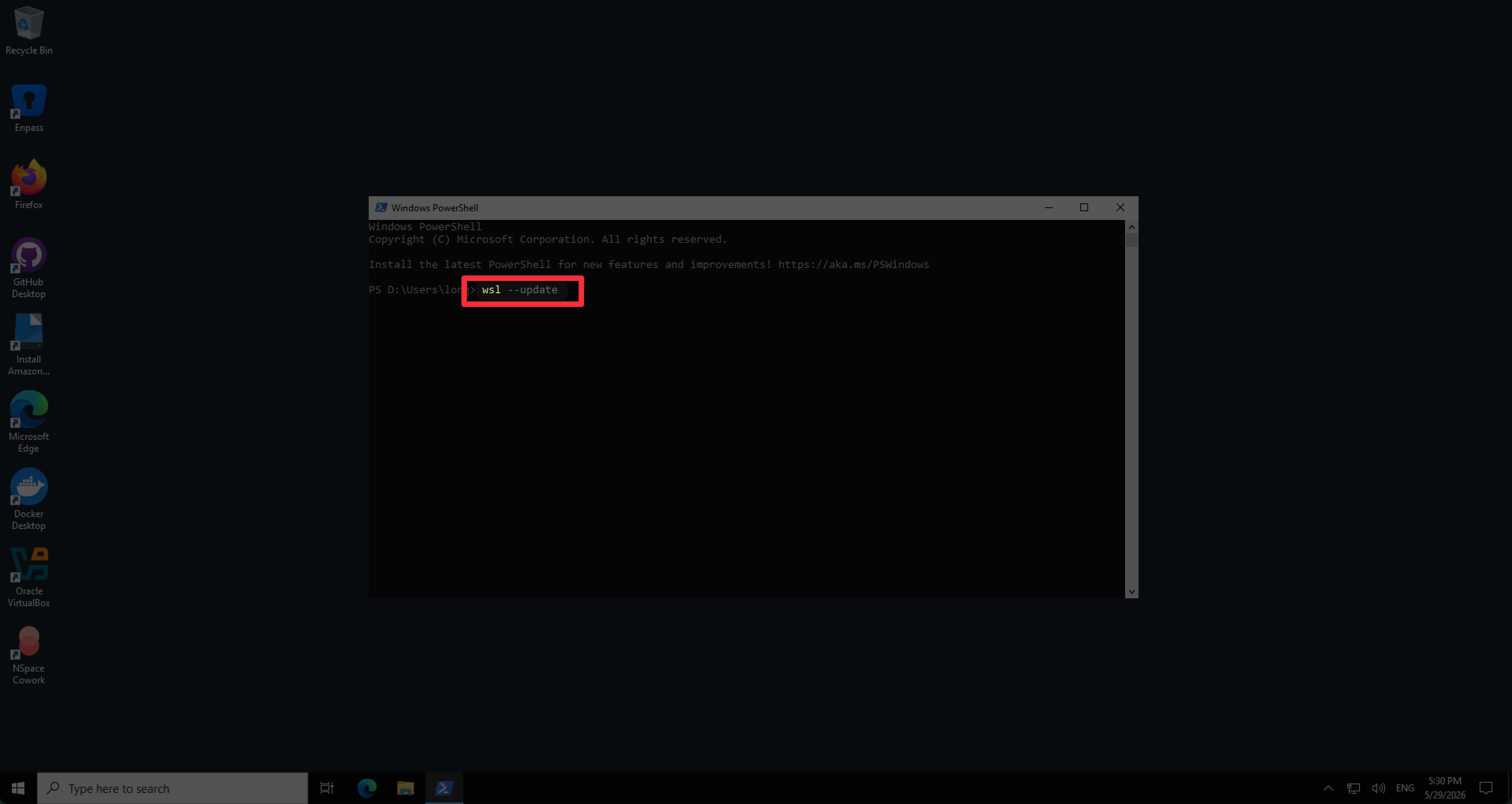The width and height of the screenshot is (1512, 804).
Task: Open Task View on the taskbar
Action: [x=327, y=788]
